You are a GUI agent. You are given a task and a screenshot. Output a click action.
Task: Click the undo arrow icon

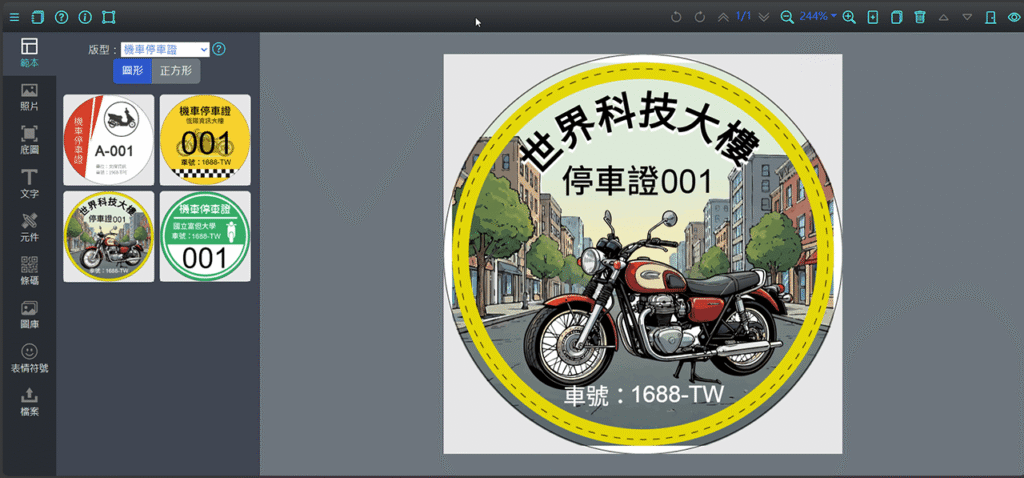[x=676, y=17]
